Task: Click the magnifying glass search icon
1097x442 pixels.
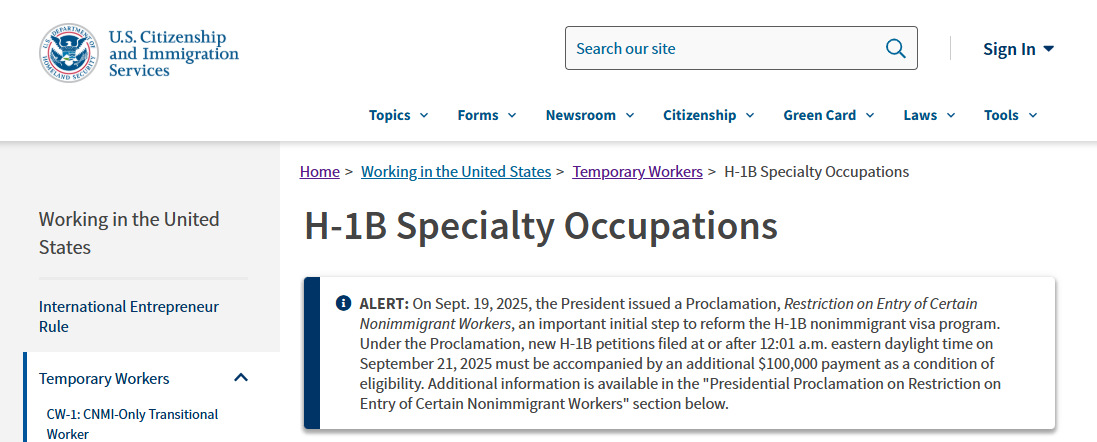Action: click(x=895, y=48)
